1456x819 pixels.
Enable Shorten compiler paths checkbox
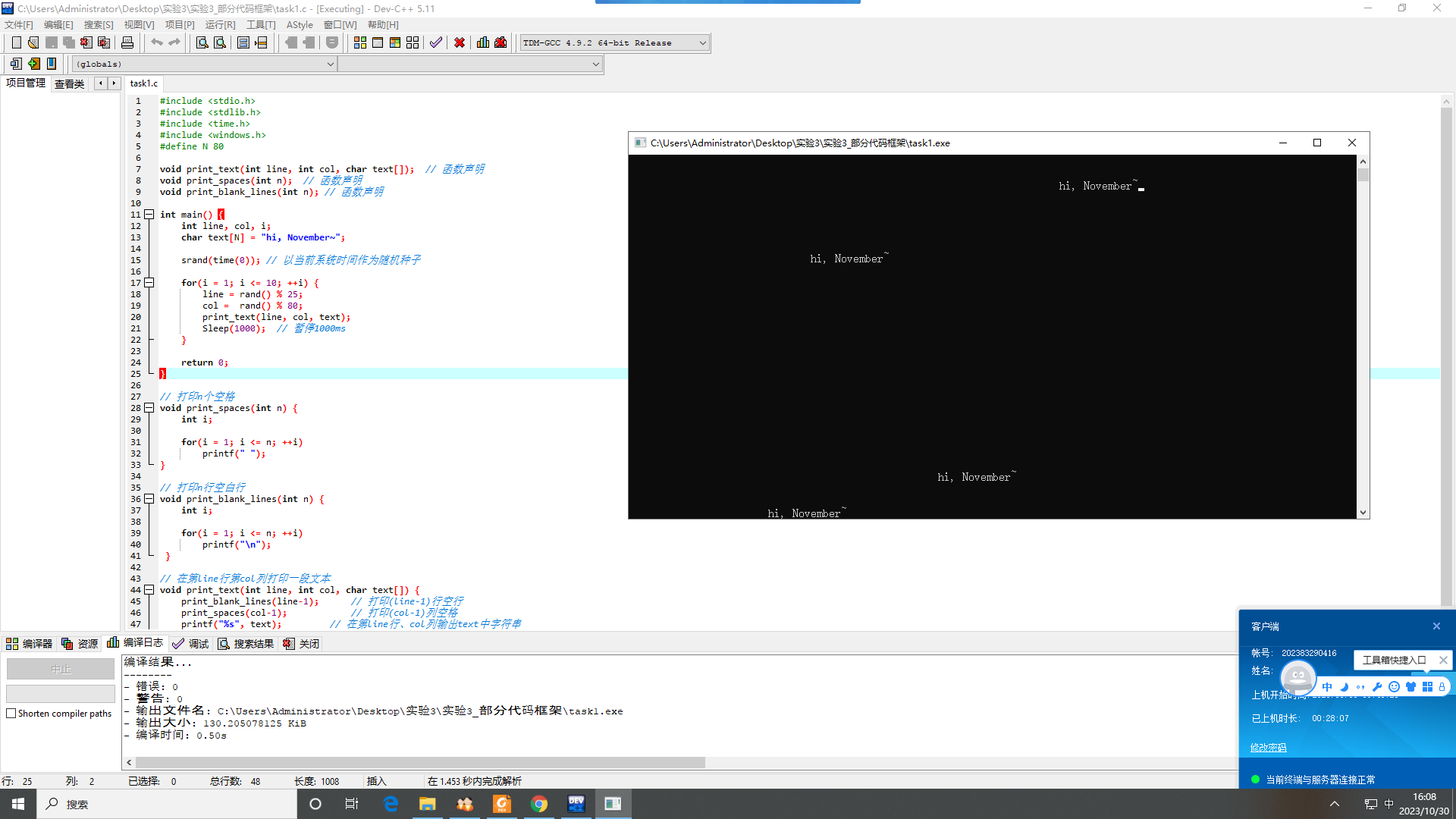coord(11,714)
